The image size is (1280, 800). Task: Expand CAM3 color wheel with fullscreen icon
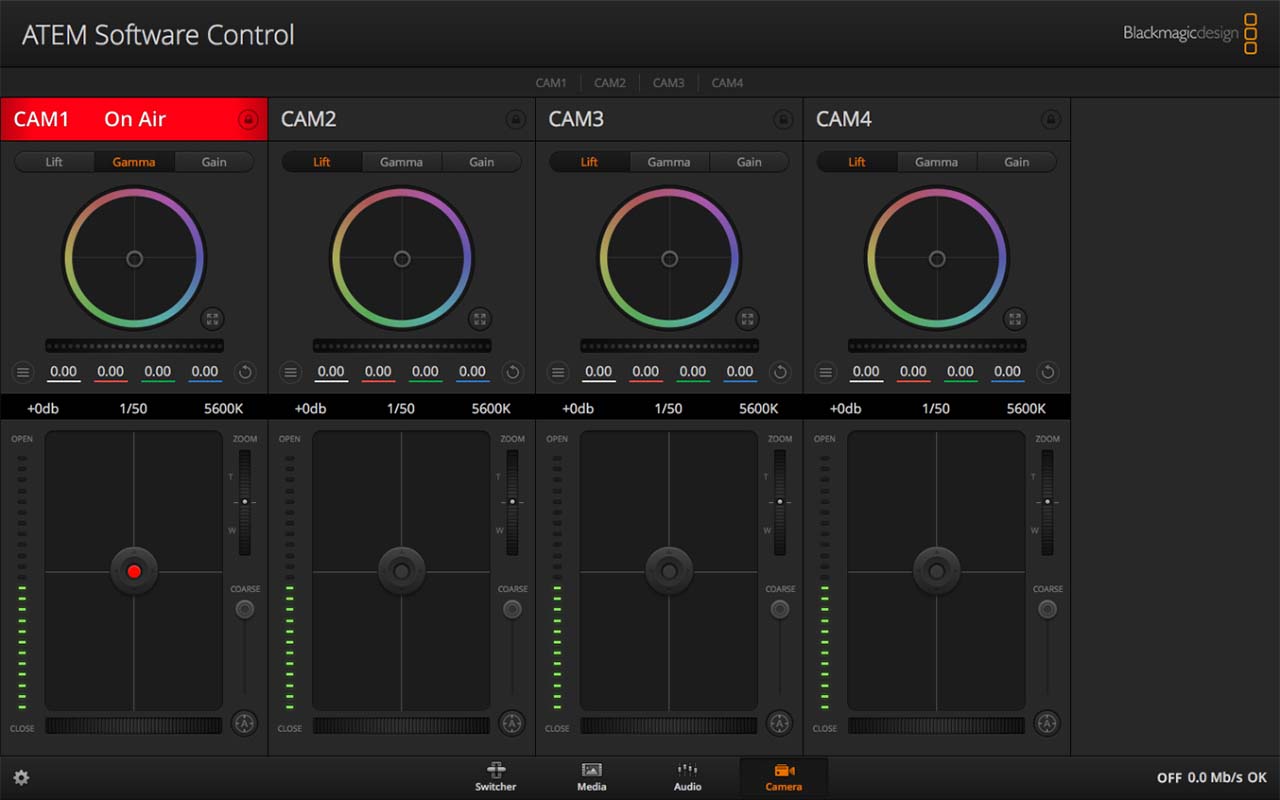coord(747,319)
